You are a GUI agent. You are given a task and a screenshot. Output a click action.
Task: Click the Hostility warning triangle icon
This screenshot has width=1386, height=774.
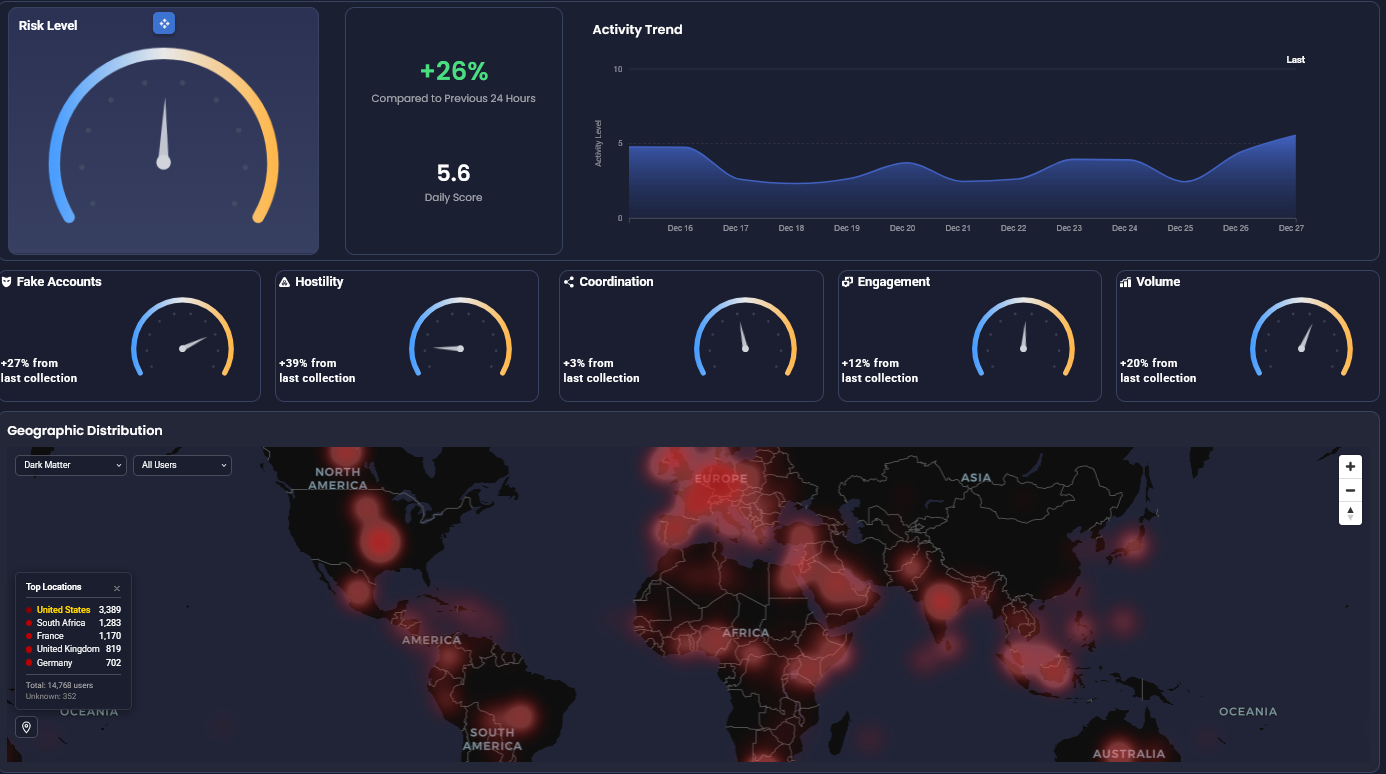coord(285,282)
